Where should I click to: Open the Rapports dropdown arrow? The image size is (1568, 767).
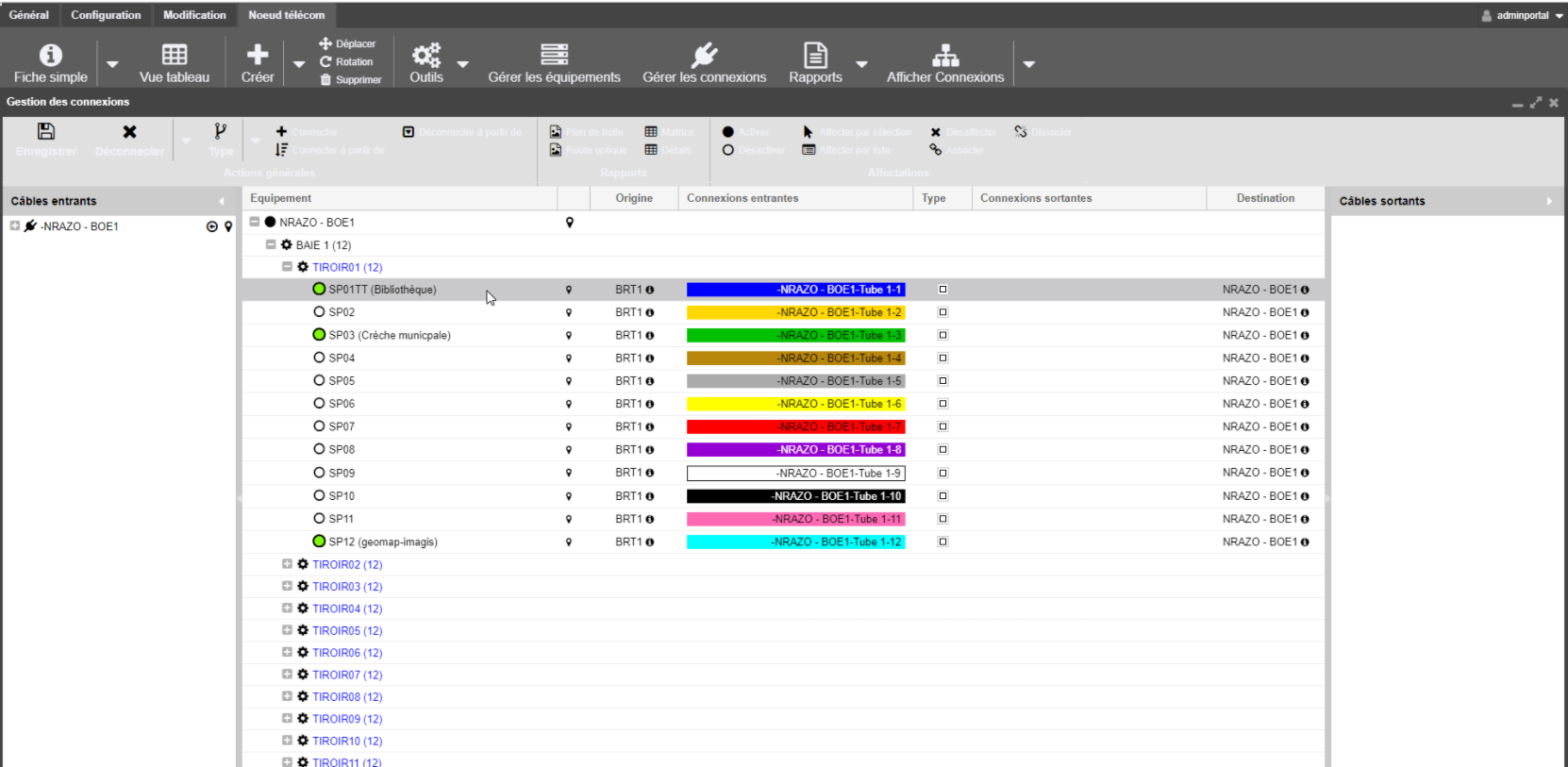(x=861, y=64)
